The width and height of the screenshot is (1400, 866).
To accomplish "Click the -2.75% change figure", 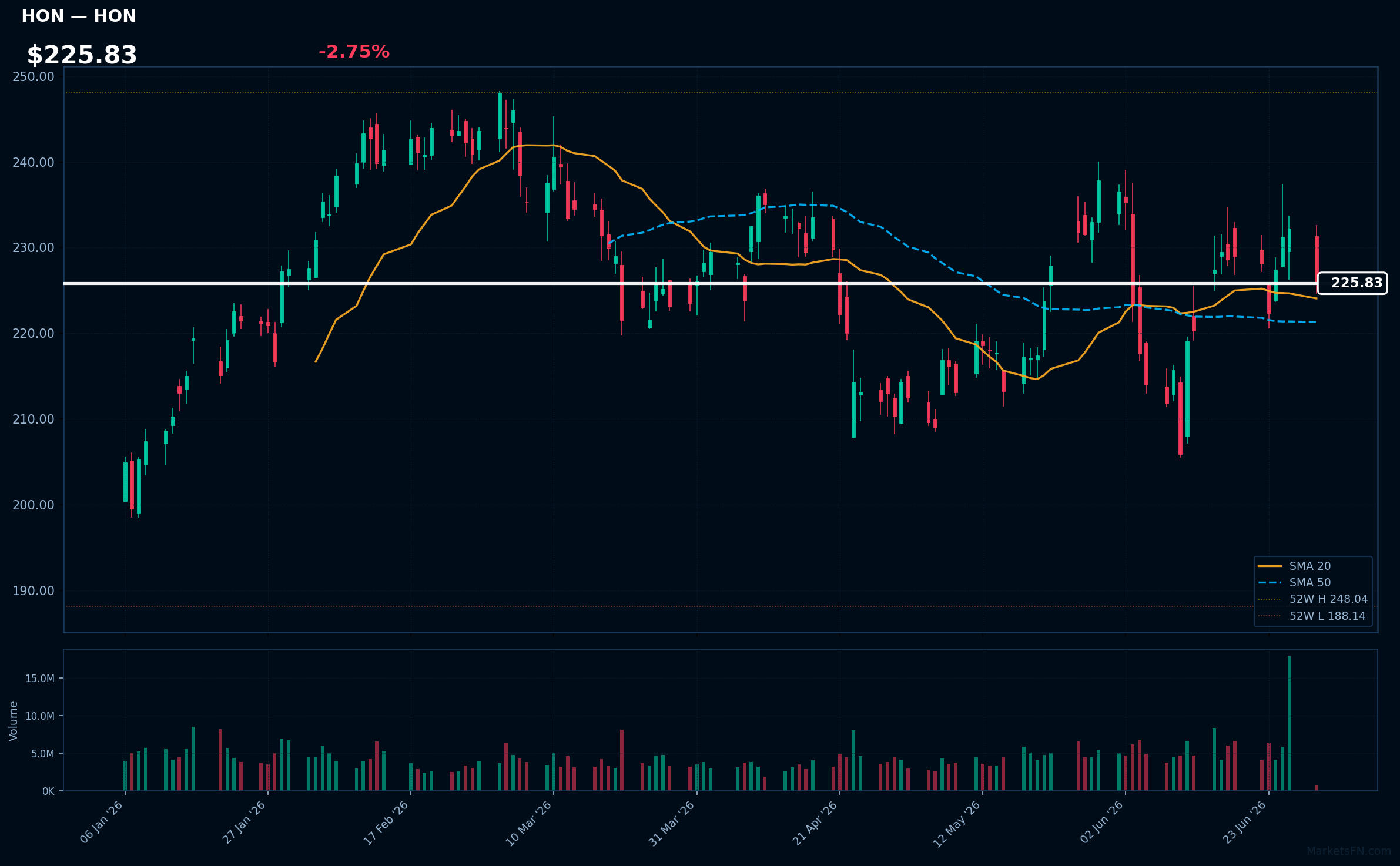I will click(354, 52).
